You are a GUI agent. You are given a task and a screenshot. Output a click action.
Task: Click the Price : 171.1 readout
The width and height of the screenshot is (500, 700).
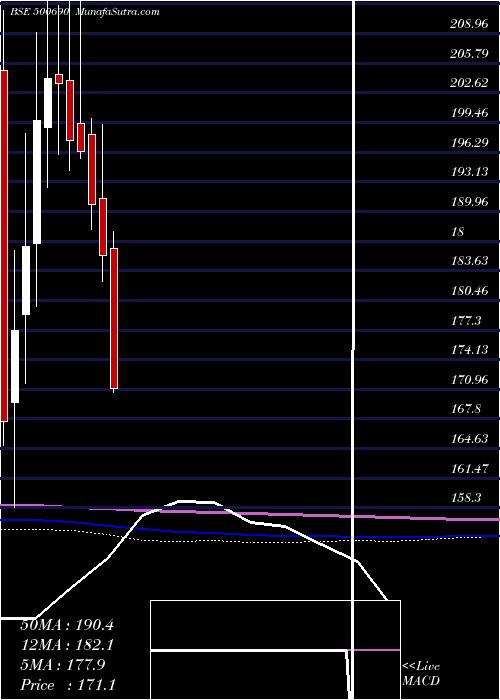pyautogui.click(x=68, y=685)
